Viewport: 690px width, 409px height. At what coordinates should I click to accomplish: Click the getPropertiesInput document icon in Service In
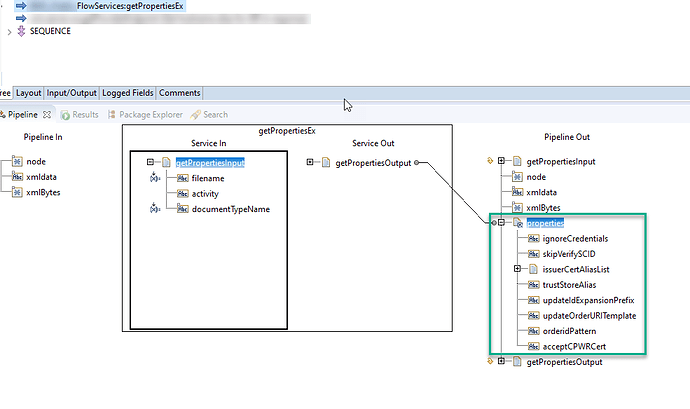coord(166,162)
